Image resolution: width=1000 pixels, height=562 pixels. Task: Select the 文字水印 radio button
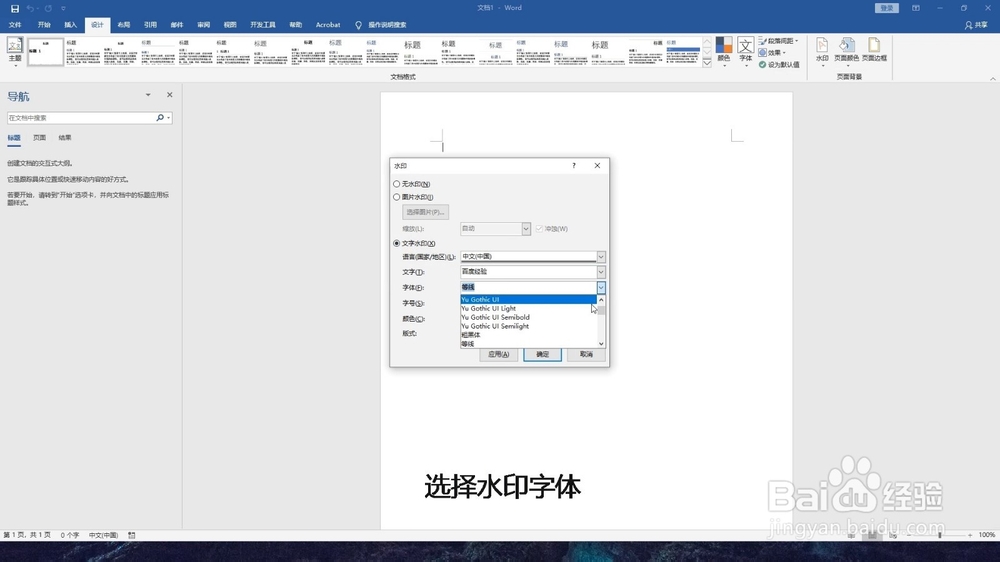397,243
